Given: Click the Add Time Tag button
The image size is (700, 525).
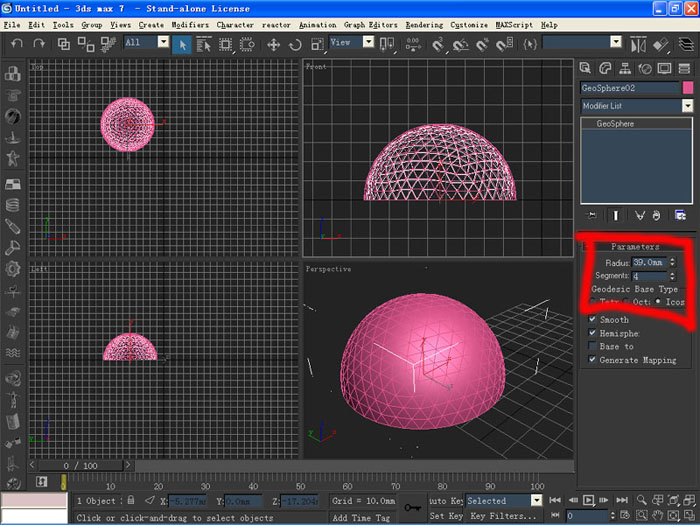Looking at the screenshot, I should [361, 517].
